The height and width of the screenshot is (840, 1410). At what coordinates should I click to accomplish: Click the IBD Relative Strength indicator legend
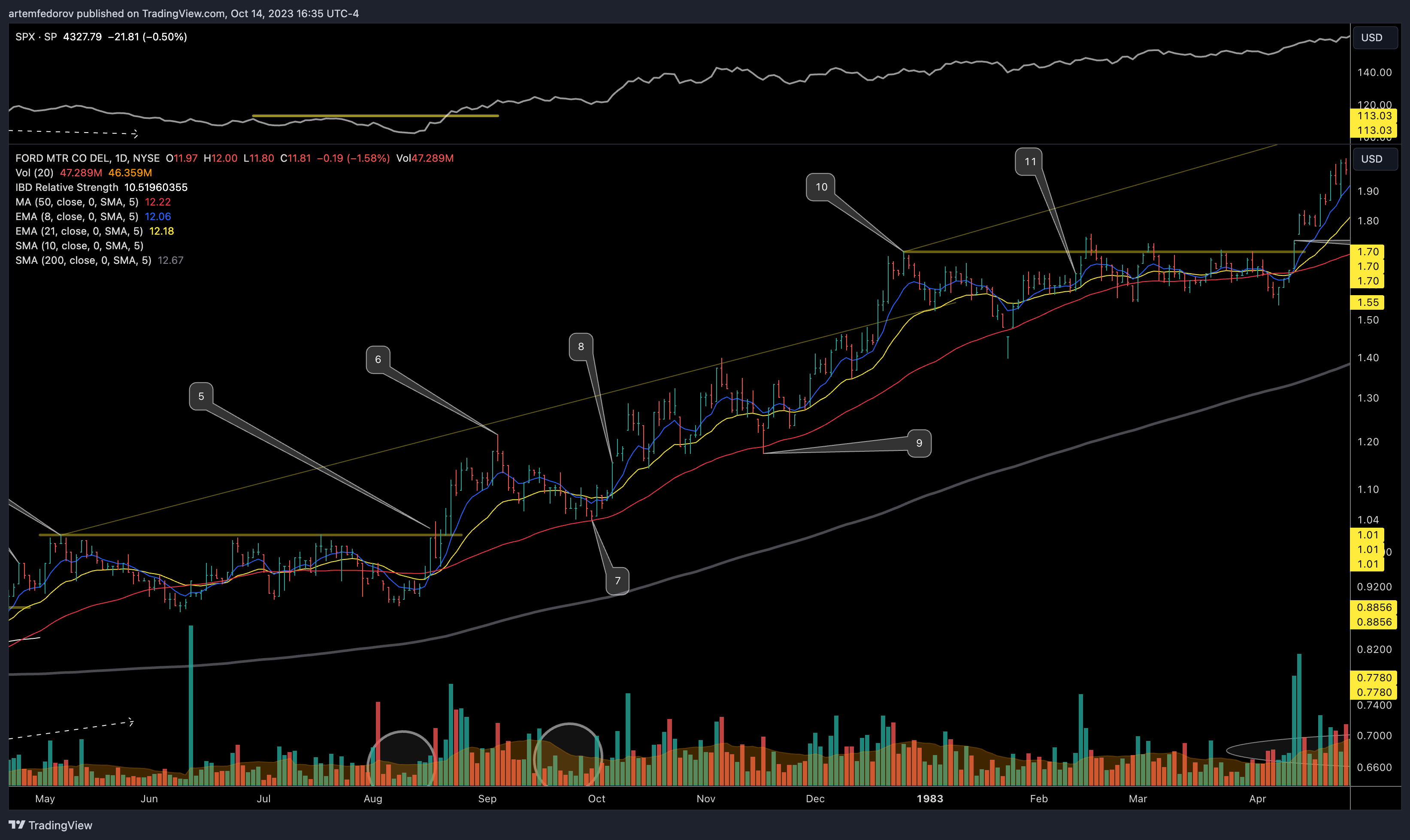coord(67,187)
